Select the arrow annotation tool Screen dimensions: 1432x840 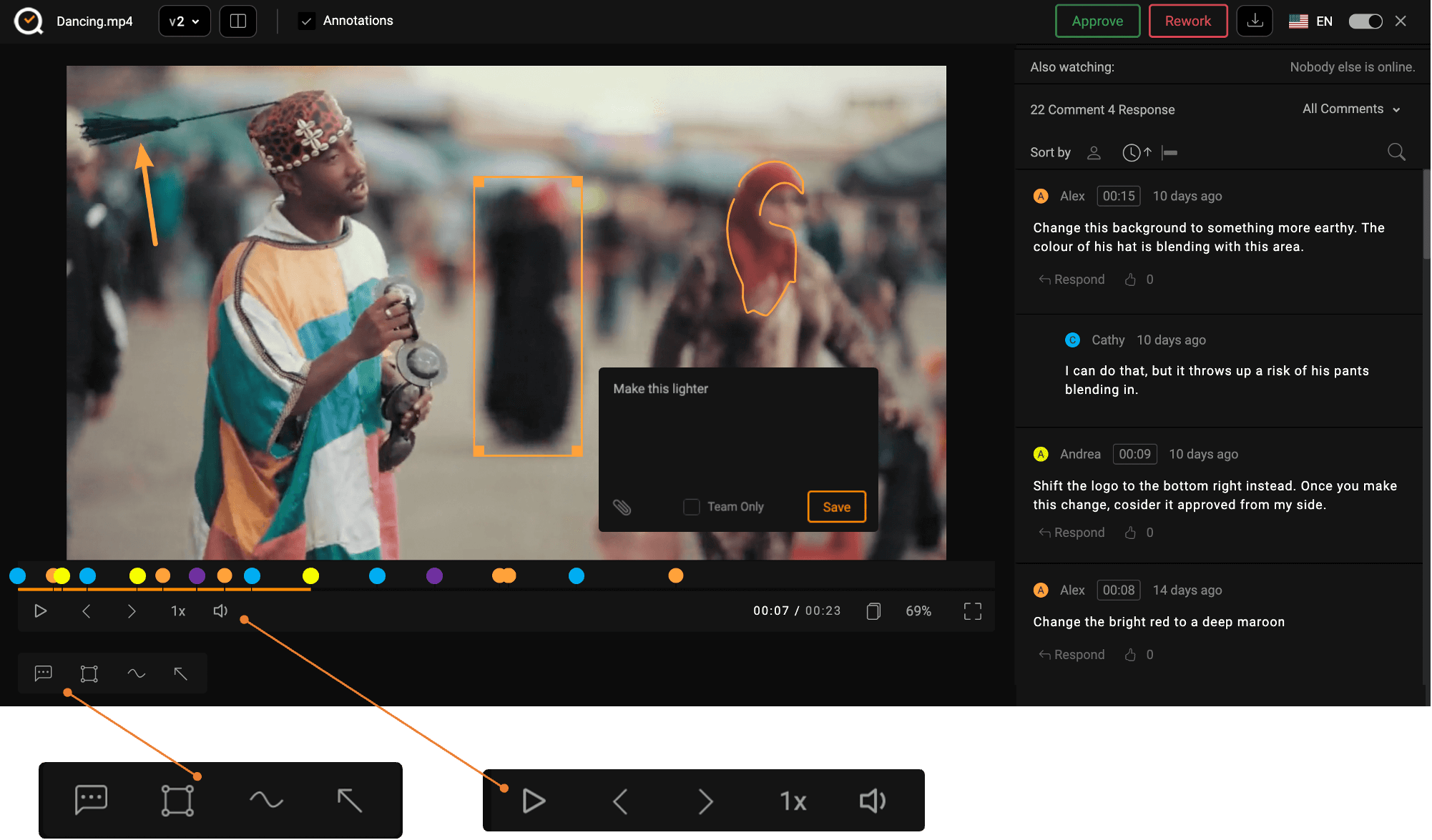tap(180, 673)
